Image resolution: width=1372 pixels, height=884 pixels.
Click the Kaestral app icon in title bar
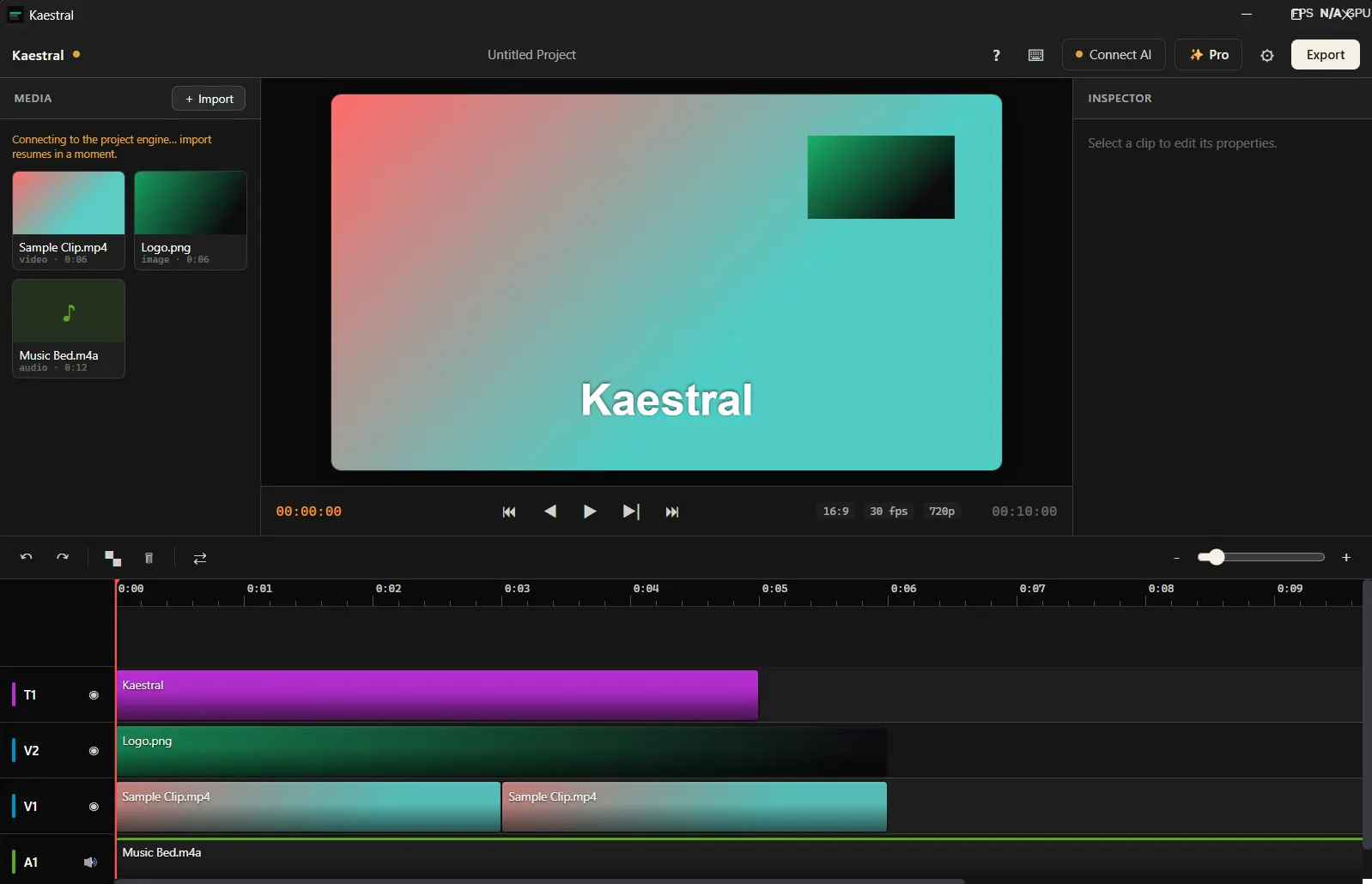[x=15, y=15]
